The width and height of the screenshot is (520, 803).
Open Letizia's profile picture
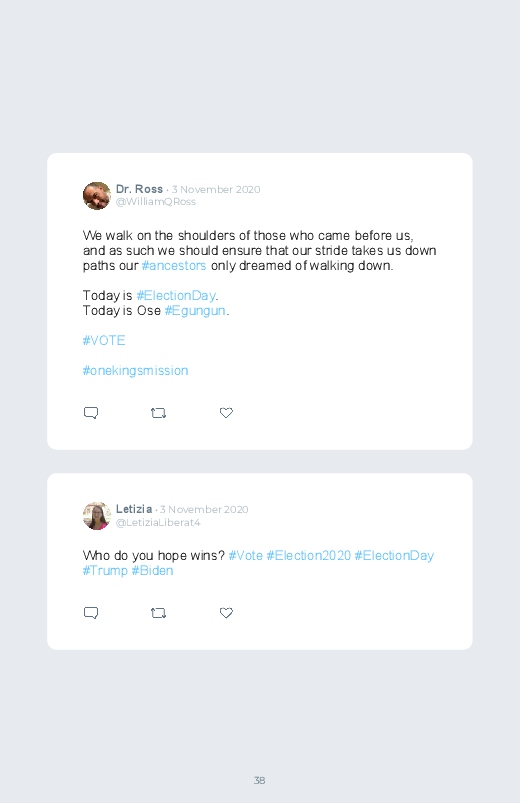[97, 516]
